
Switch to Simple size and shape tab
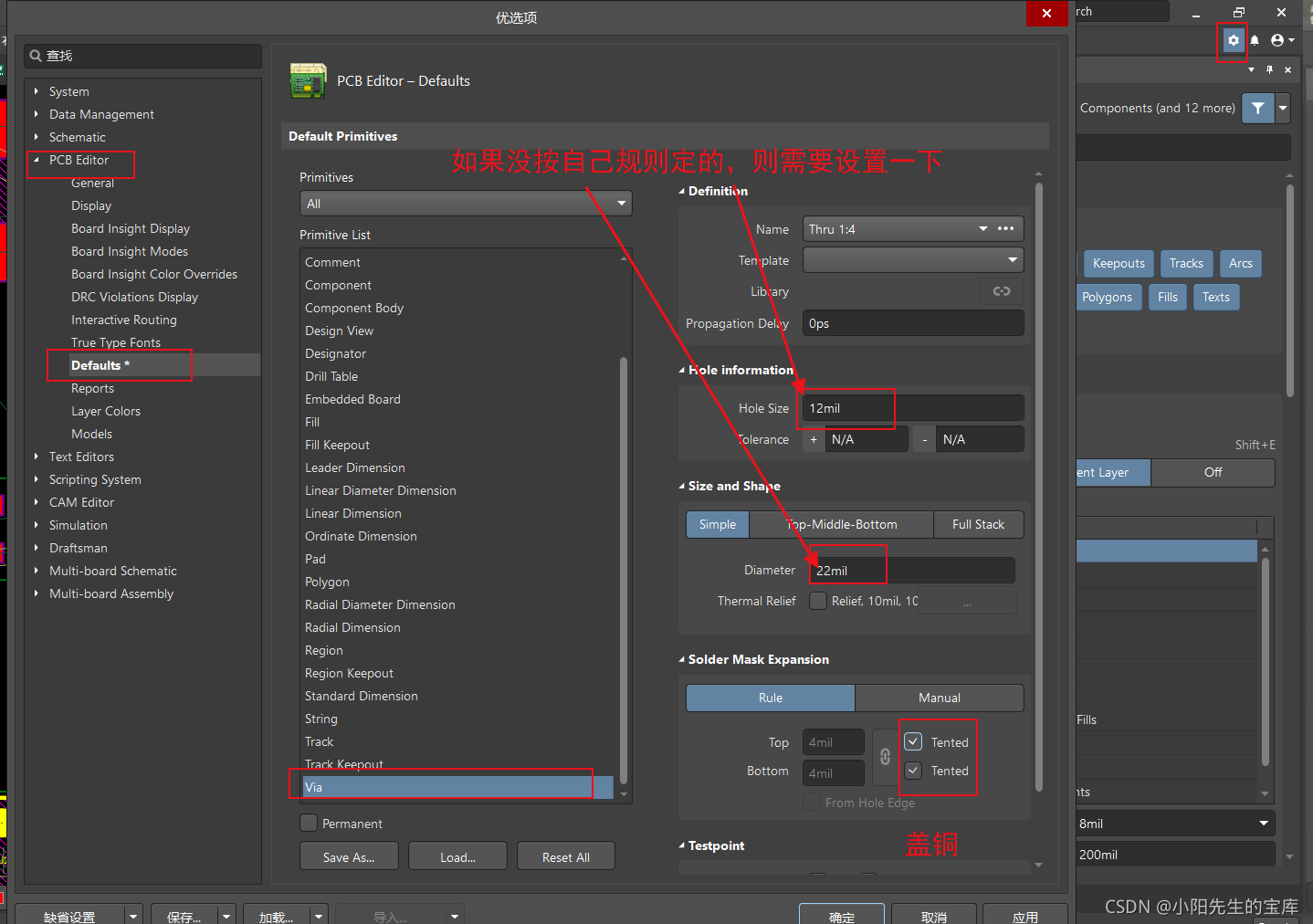pyautogui.click(x=718, y=524)
